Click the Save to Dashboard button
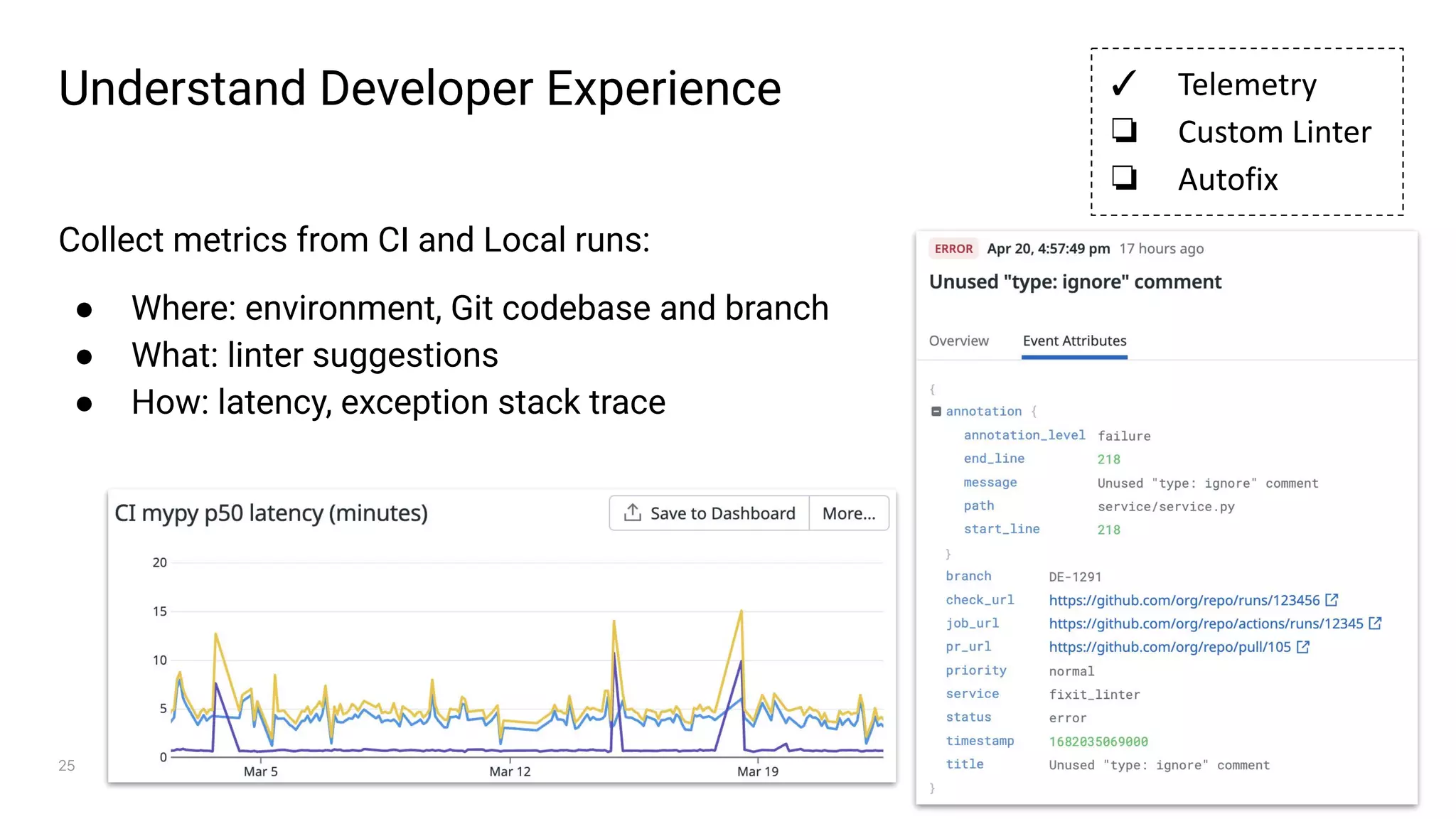The image size is (1456, 819). click(709, 513)
